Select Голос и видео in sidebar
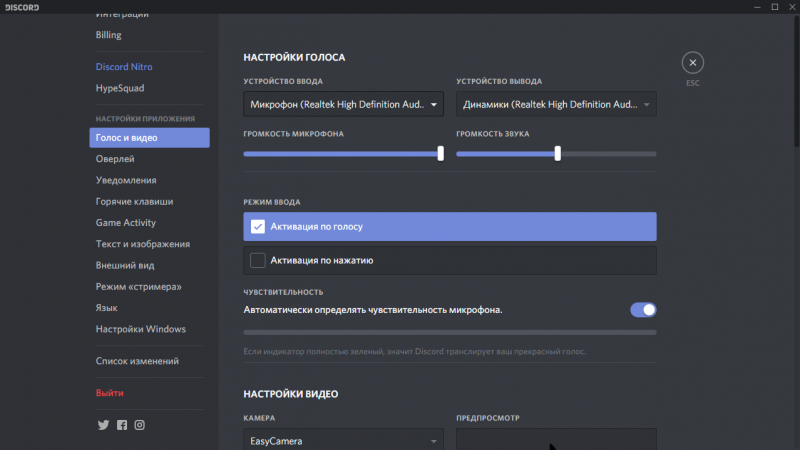Viewport: 800px width, 450px height. pos(149,138)
